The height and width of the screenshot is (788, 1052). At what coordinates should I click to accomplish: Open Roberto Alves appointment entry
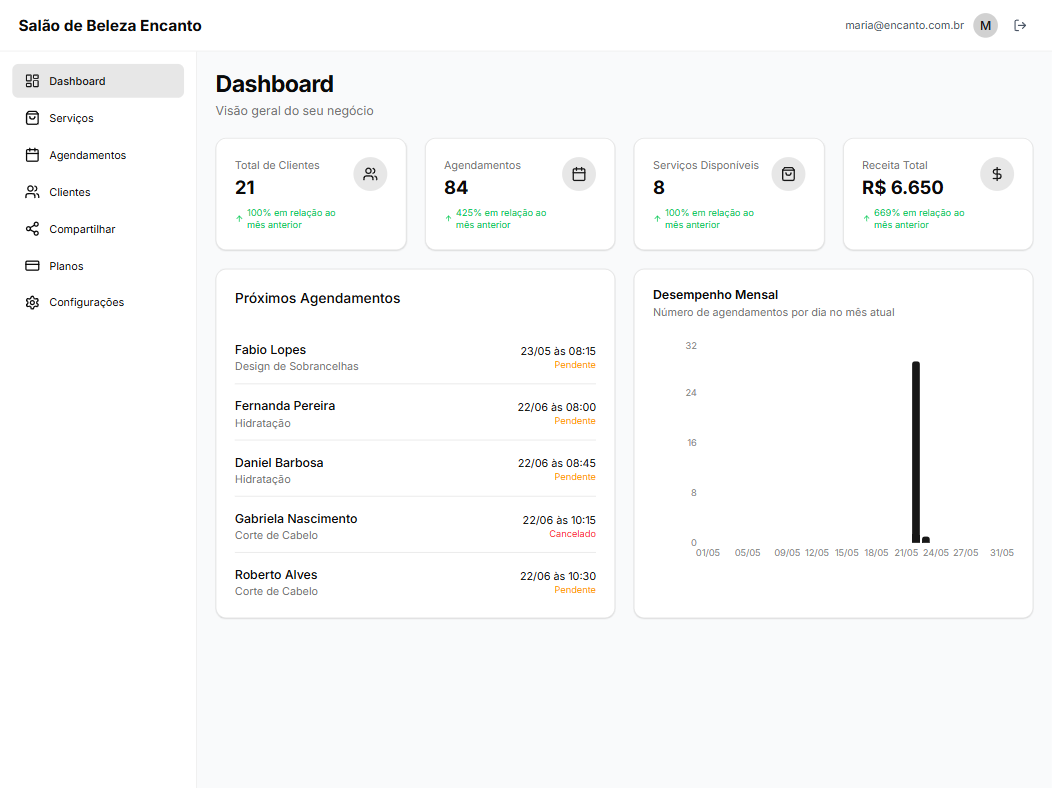pyautogui.click(x=415, y=582)
